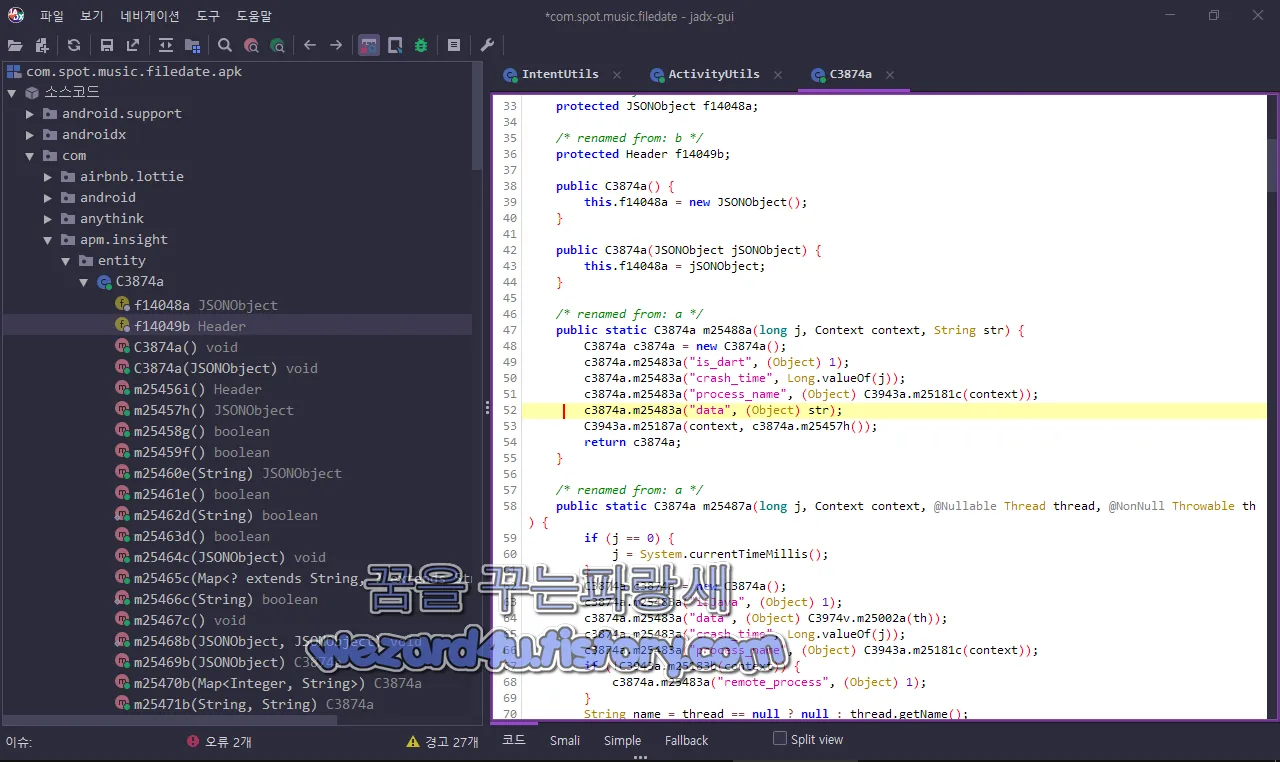
Task: Open preferences with the wrench icon
Action: (487, 45)
